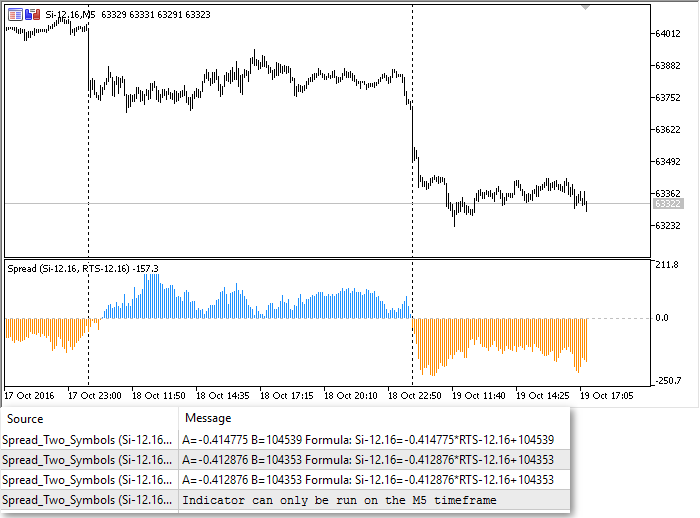Viewport: 700px width, 518px height.
Task: Click the time label 18 Oct 20:10
Action: [350, 396]
